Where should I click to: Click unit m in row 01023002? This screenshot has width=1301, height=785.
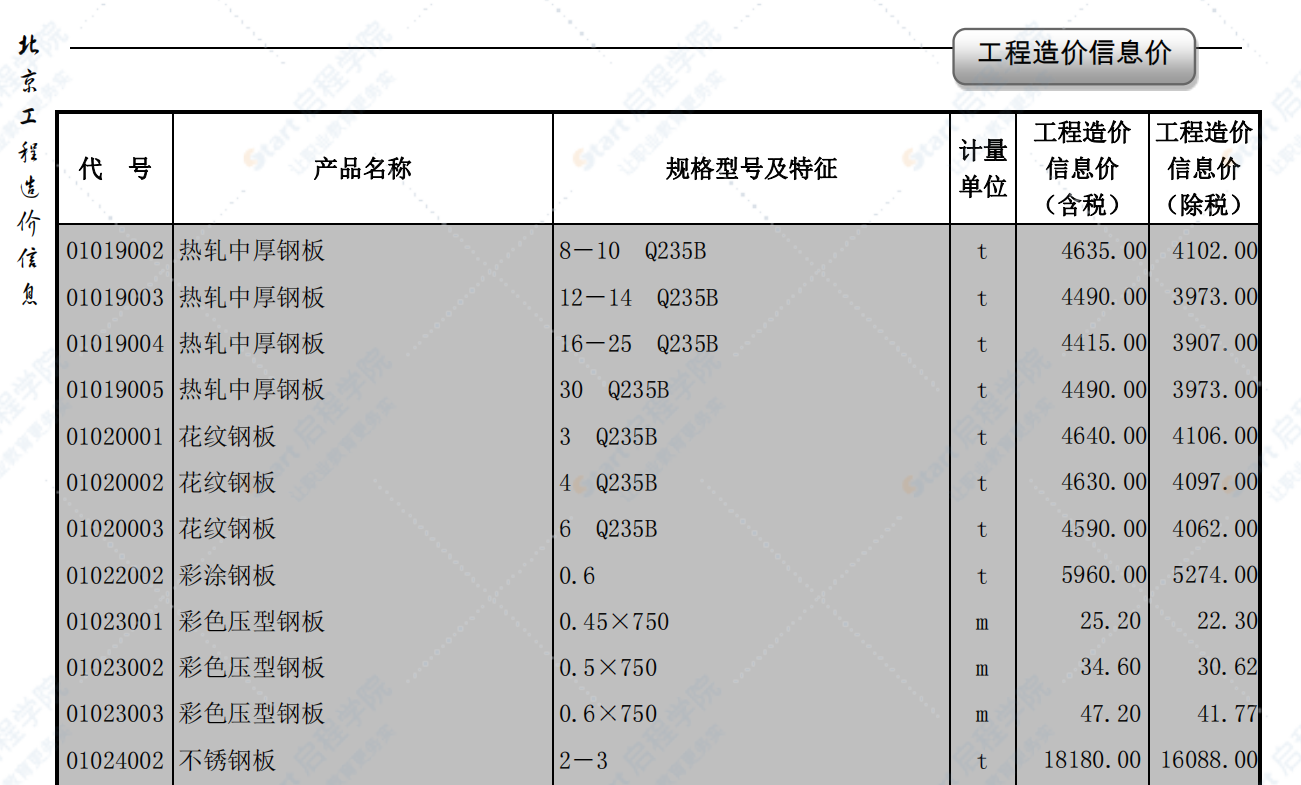pyautogui.click(x=982, y=669)
